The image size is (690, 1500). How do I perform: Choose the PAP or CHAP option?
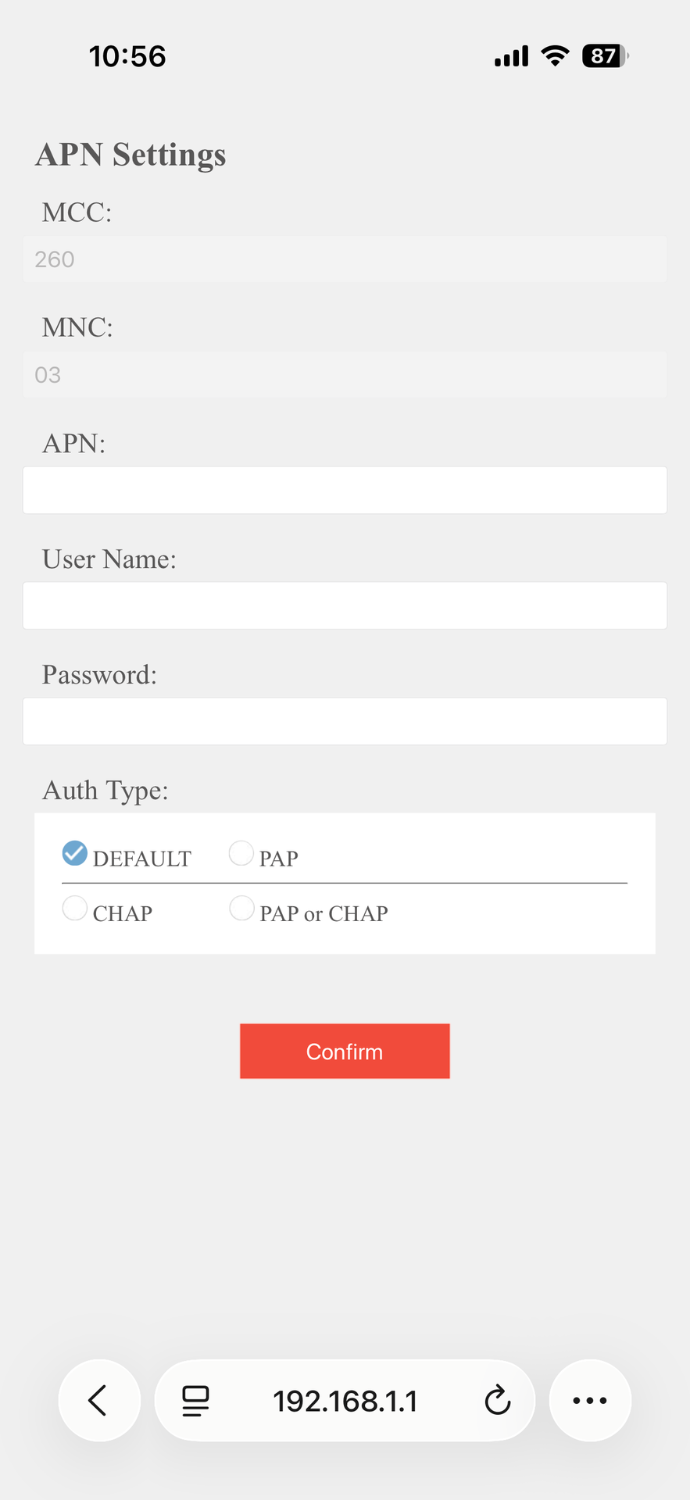[x=241, y=908]
